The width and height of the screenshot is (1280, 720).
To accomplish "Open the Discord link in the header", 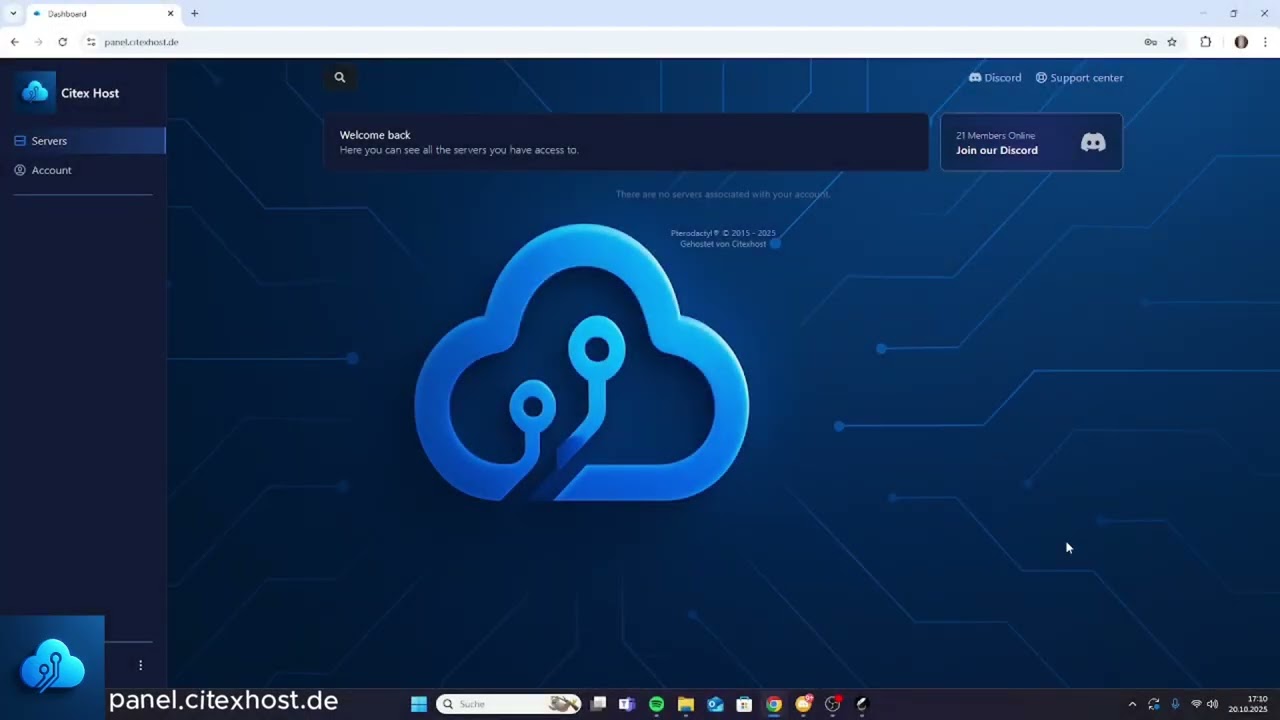I will (995, 78).
